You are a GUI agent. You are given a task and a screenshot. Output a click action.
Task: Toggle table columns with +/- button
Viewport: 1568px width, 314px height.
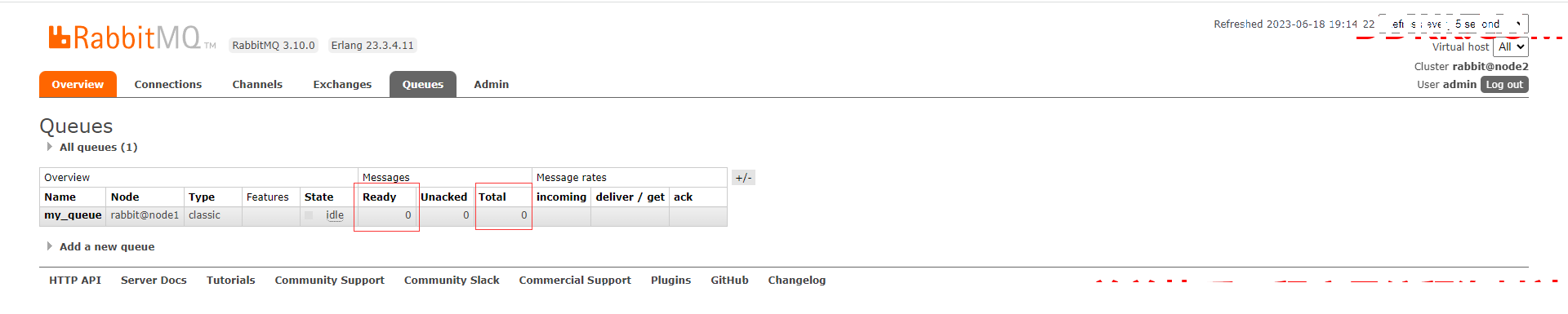743,178
